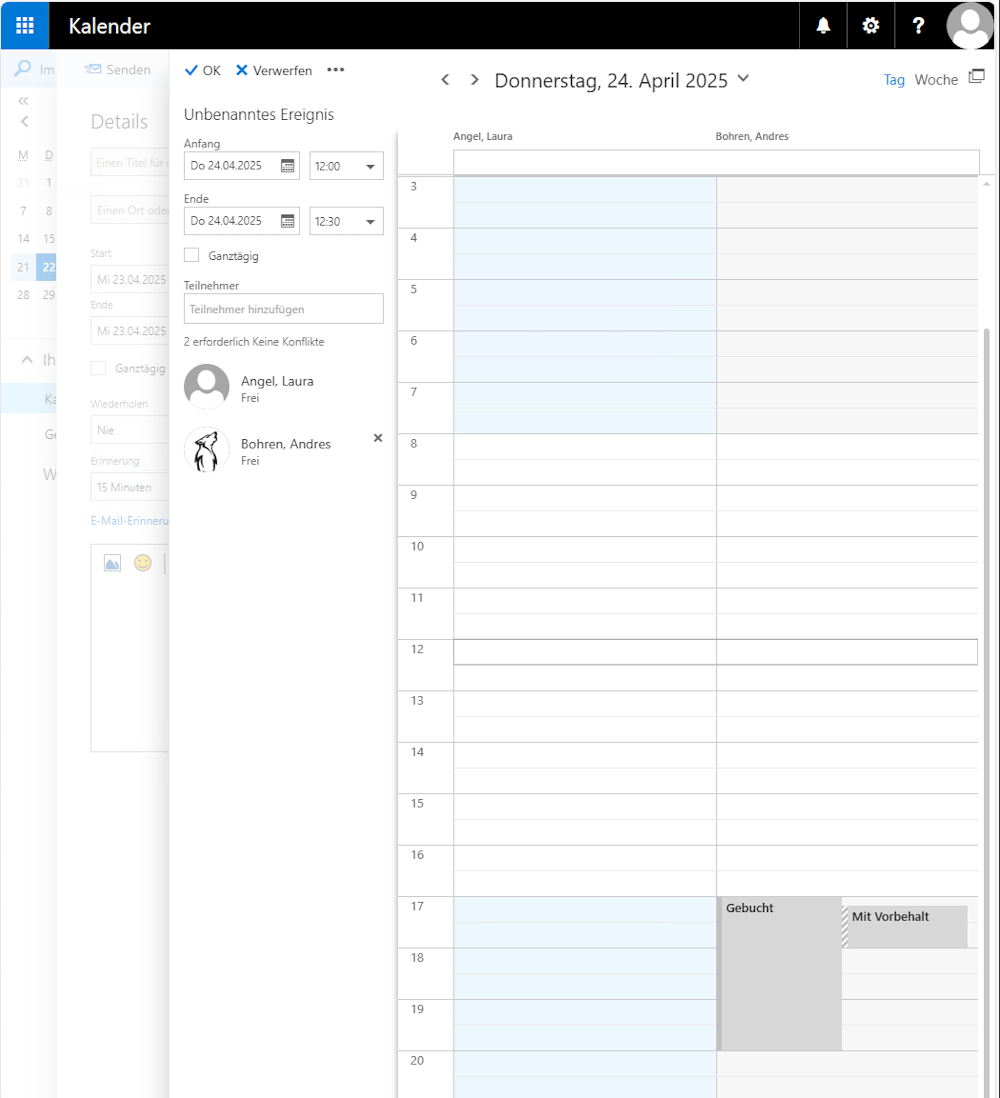
Task: Open more options ellipsis menu
Action: click(335, 69)
